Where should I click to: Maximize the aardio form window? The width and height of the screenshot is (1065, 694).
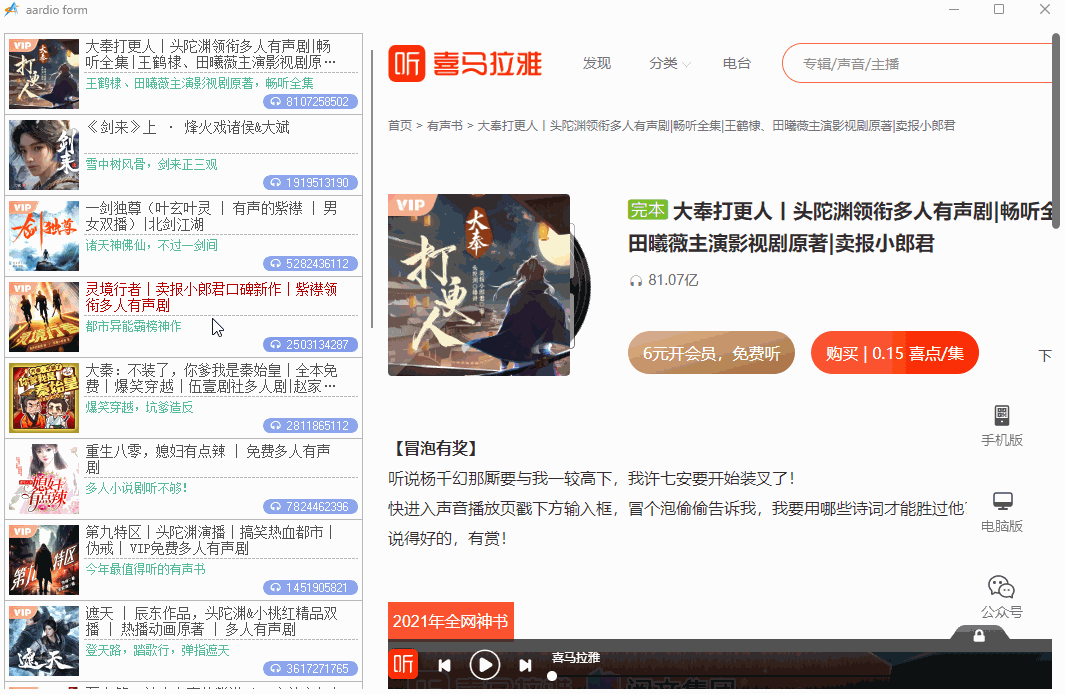point(999,10)
